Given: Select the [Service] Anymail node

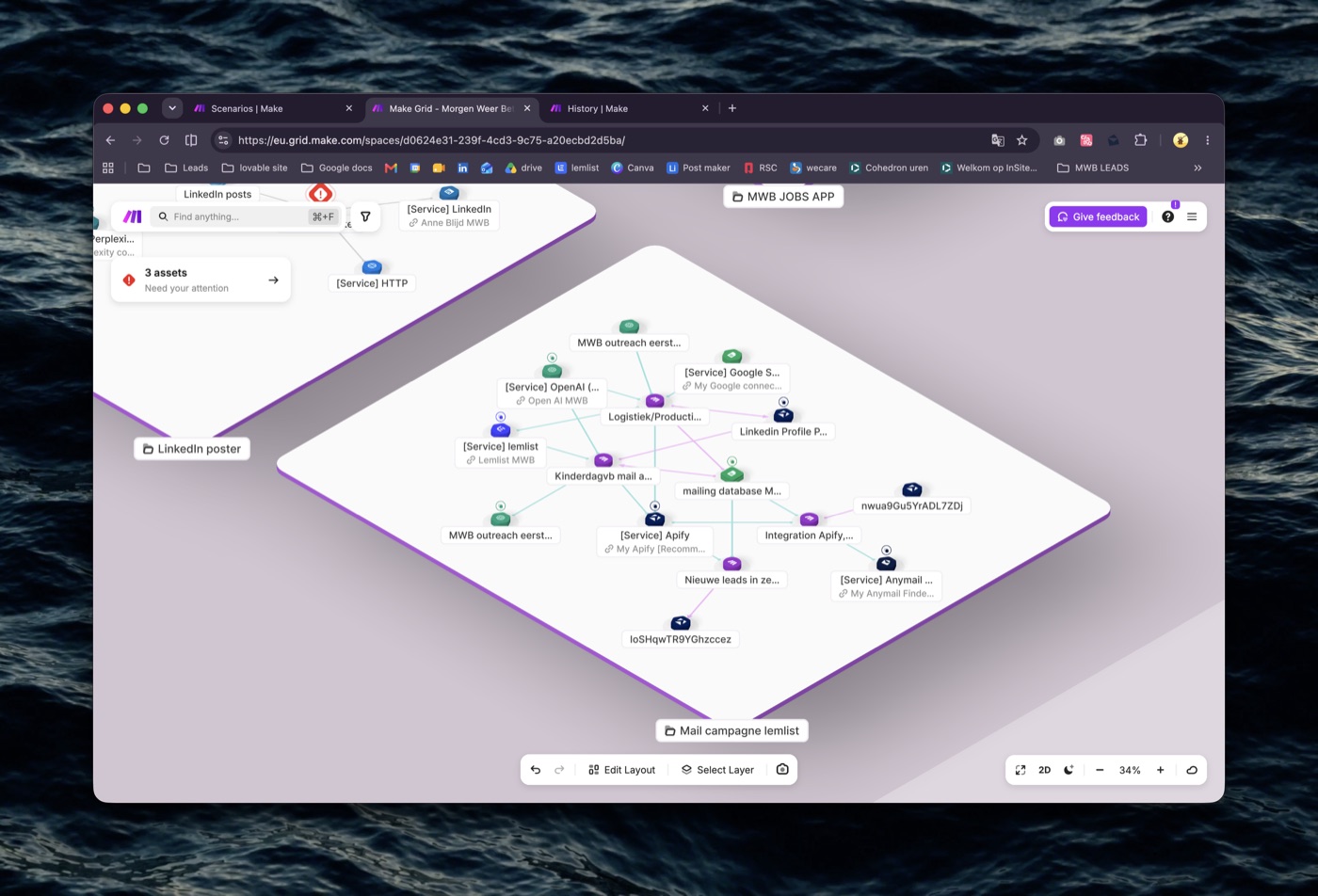Looking at the screenshot, I should 887,580.
